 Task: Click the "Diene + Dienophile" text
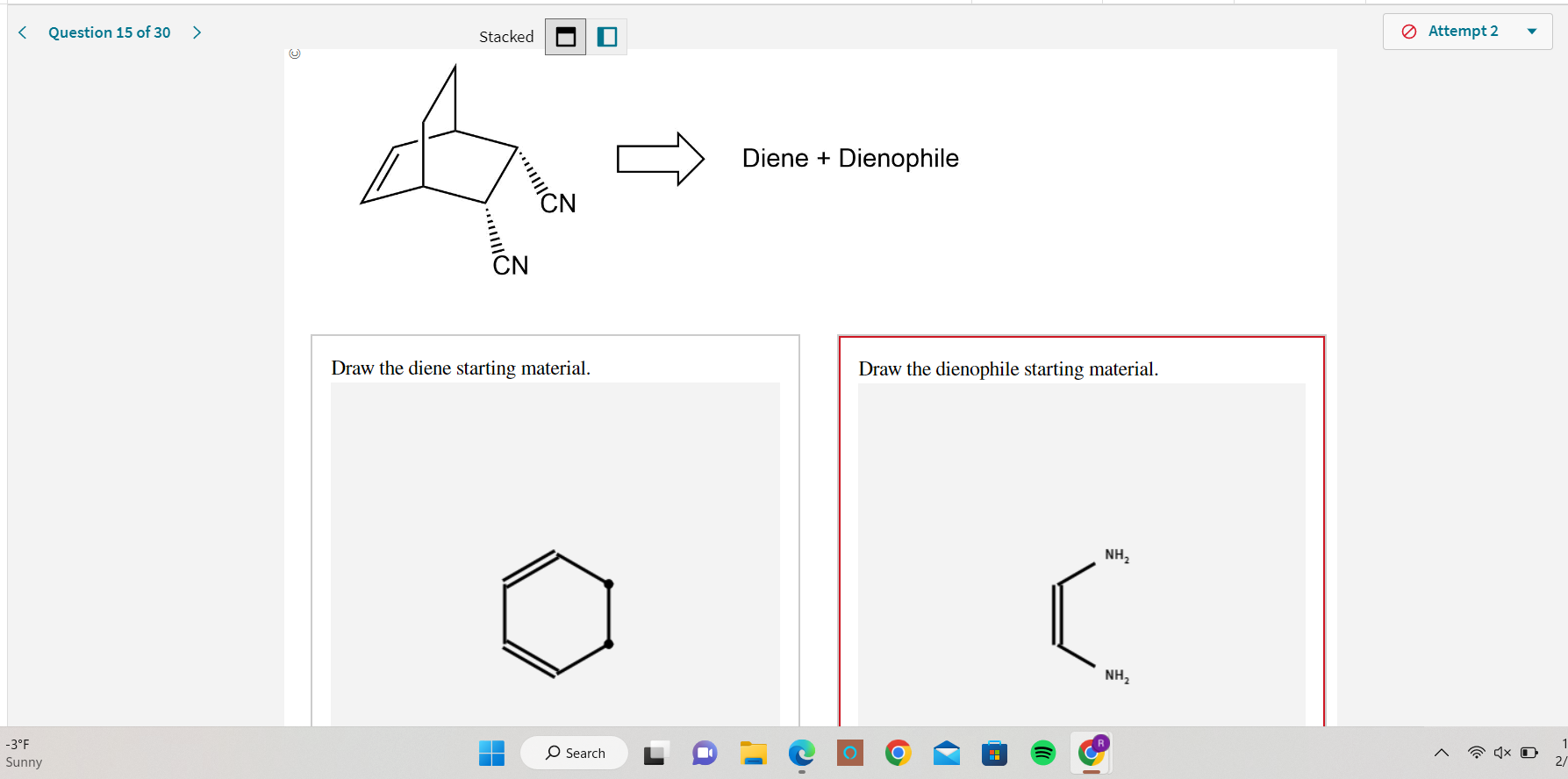850,158
